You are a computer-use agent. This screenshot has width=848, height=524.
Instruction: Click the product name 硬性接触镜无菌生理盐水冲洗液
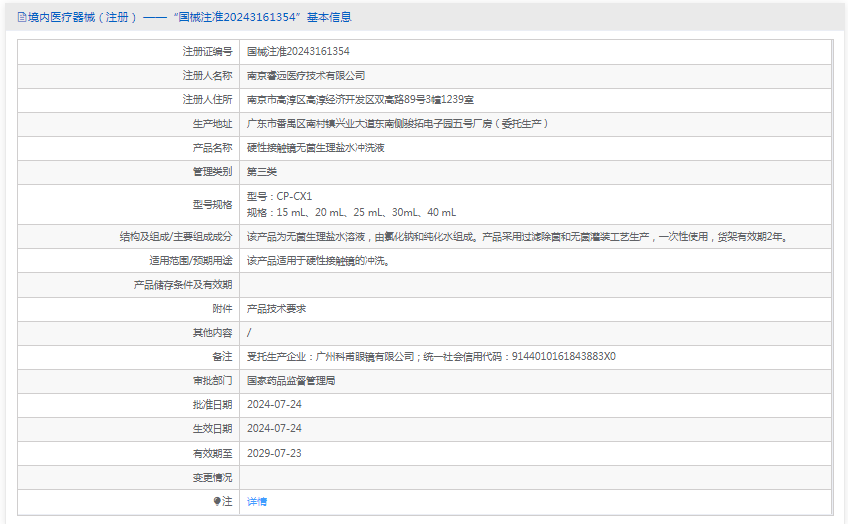(x=316, y=147)
